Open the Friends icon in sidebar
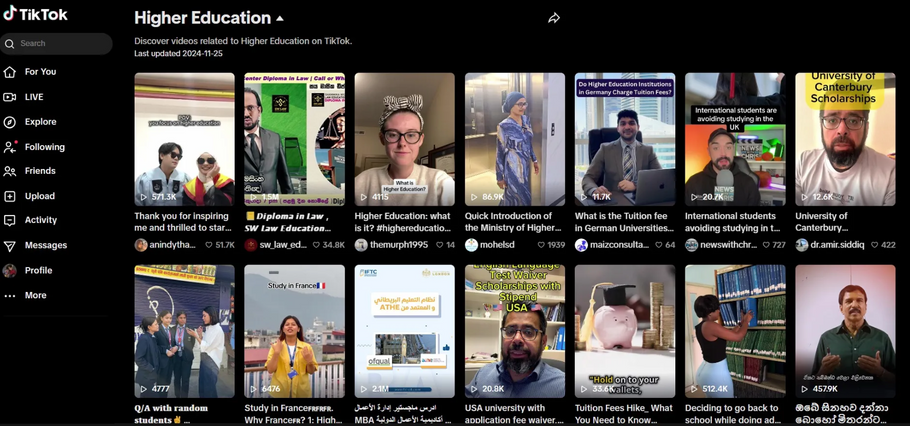Viewport: 910px width, 426px height. coord(9,171)
